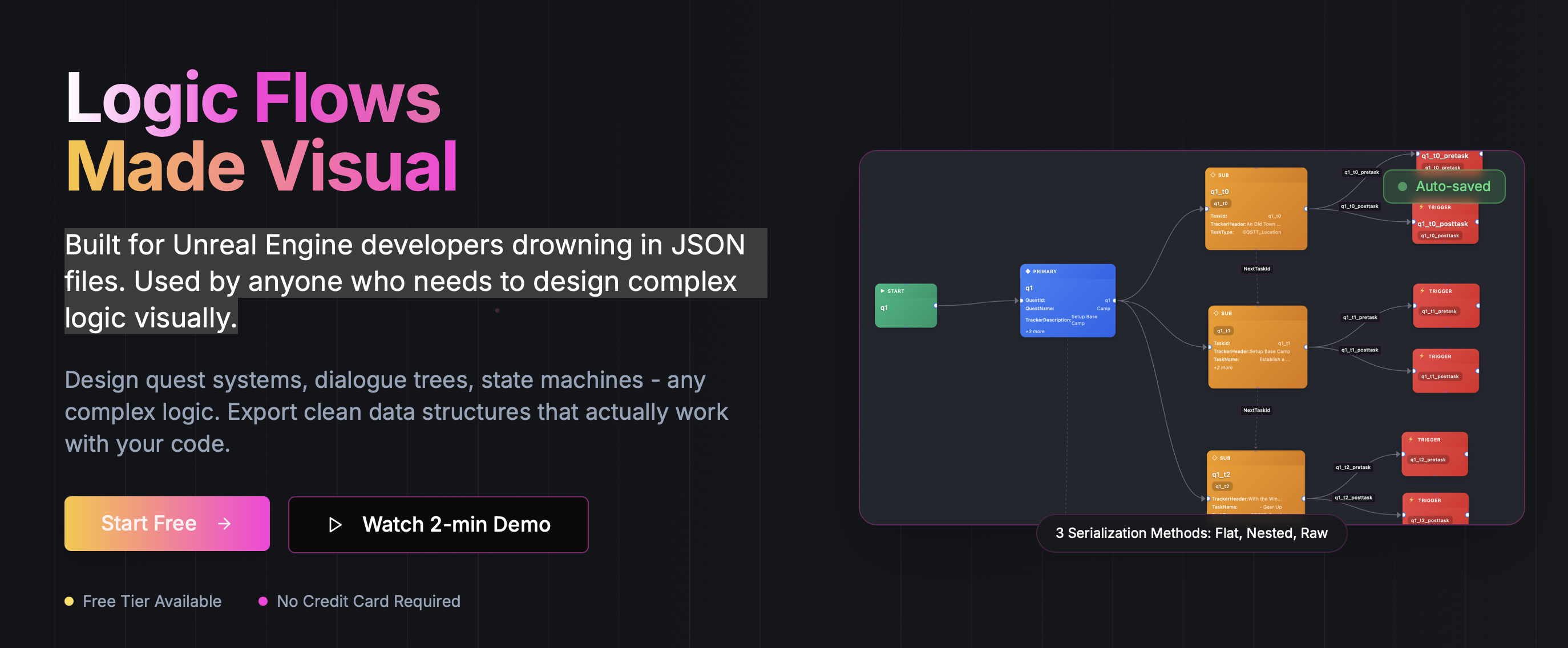Click 'Design quest systems, dialogue trees' paragraph
The height and width of the screenshot is (648, 1568).
click(x=396, y=412)
